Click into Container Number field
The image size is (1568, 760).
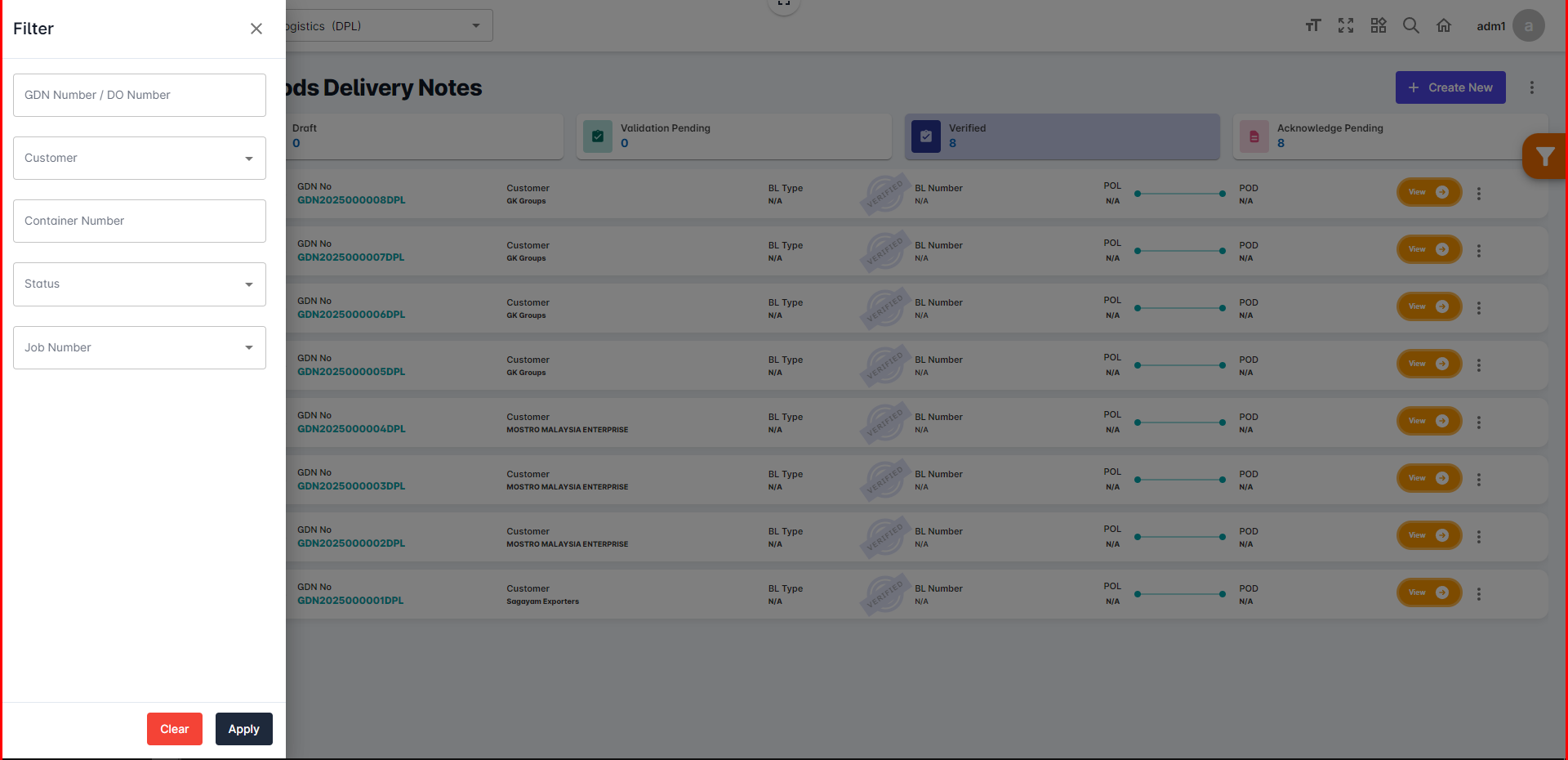pos(140,221)
